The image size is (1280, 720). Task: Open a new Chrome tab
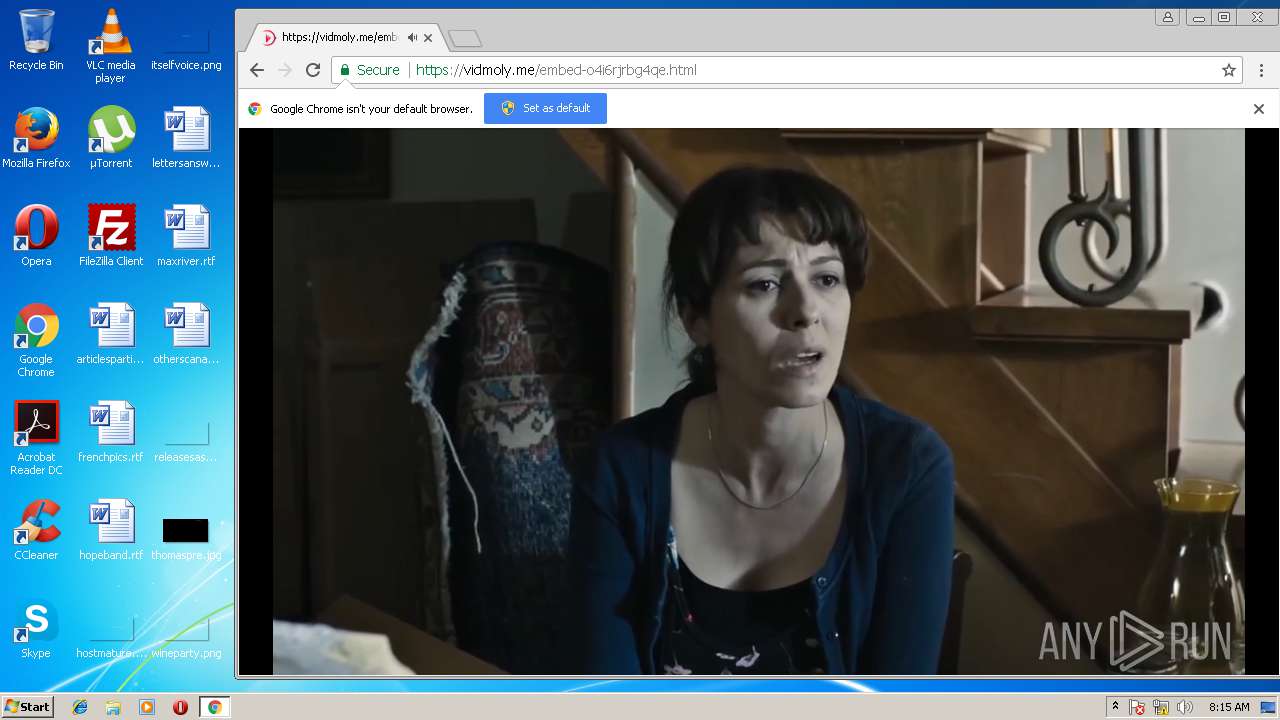point(465,38)
